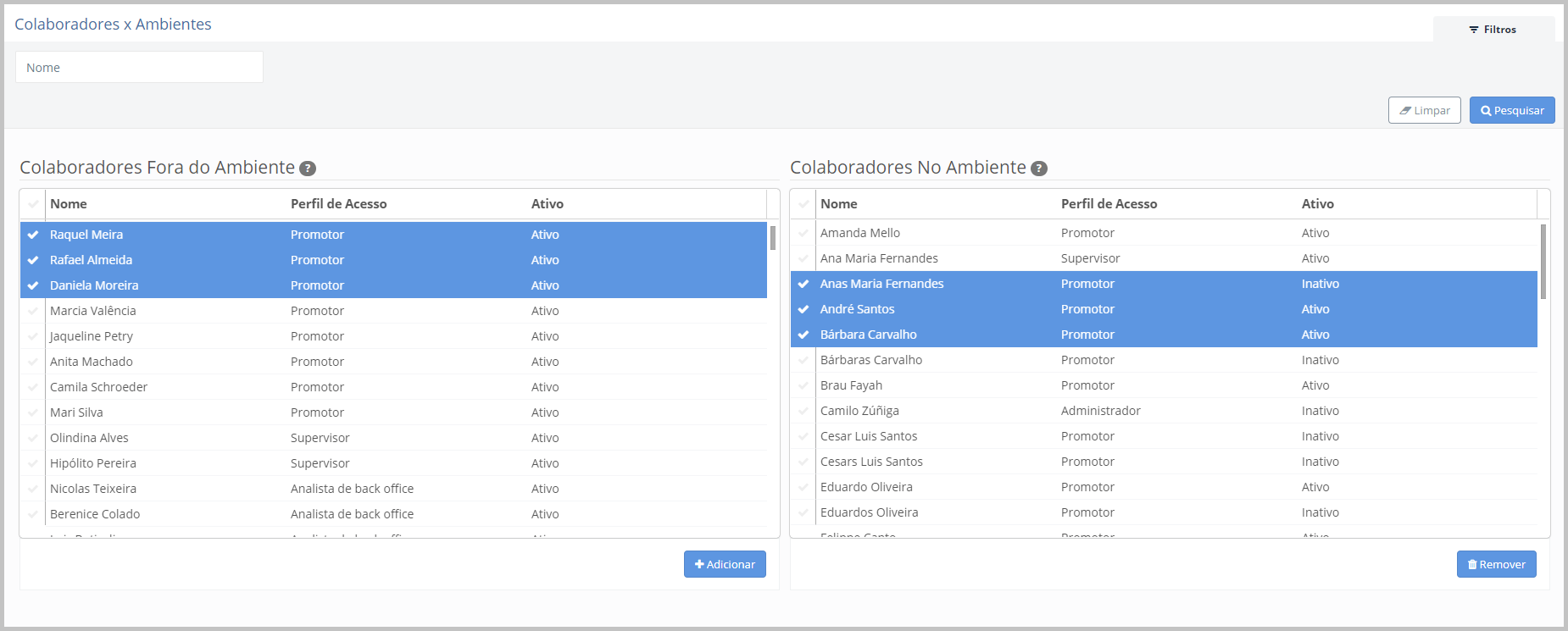This screenshot has width=1568, height=631.
Task: Click Remover to remove selected collaborators
Action: [x=1496, y=564]
